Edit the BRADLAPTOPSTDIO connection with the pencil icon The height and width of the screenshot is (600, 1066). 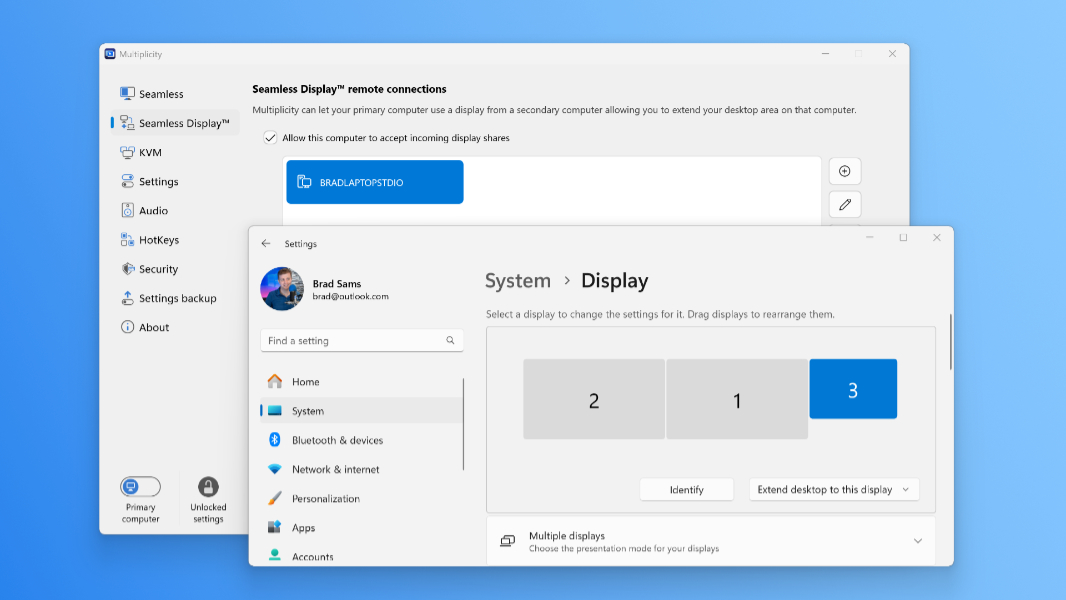pyautogui.click(x=845, y=204)
